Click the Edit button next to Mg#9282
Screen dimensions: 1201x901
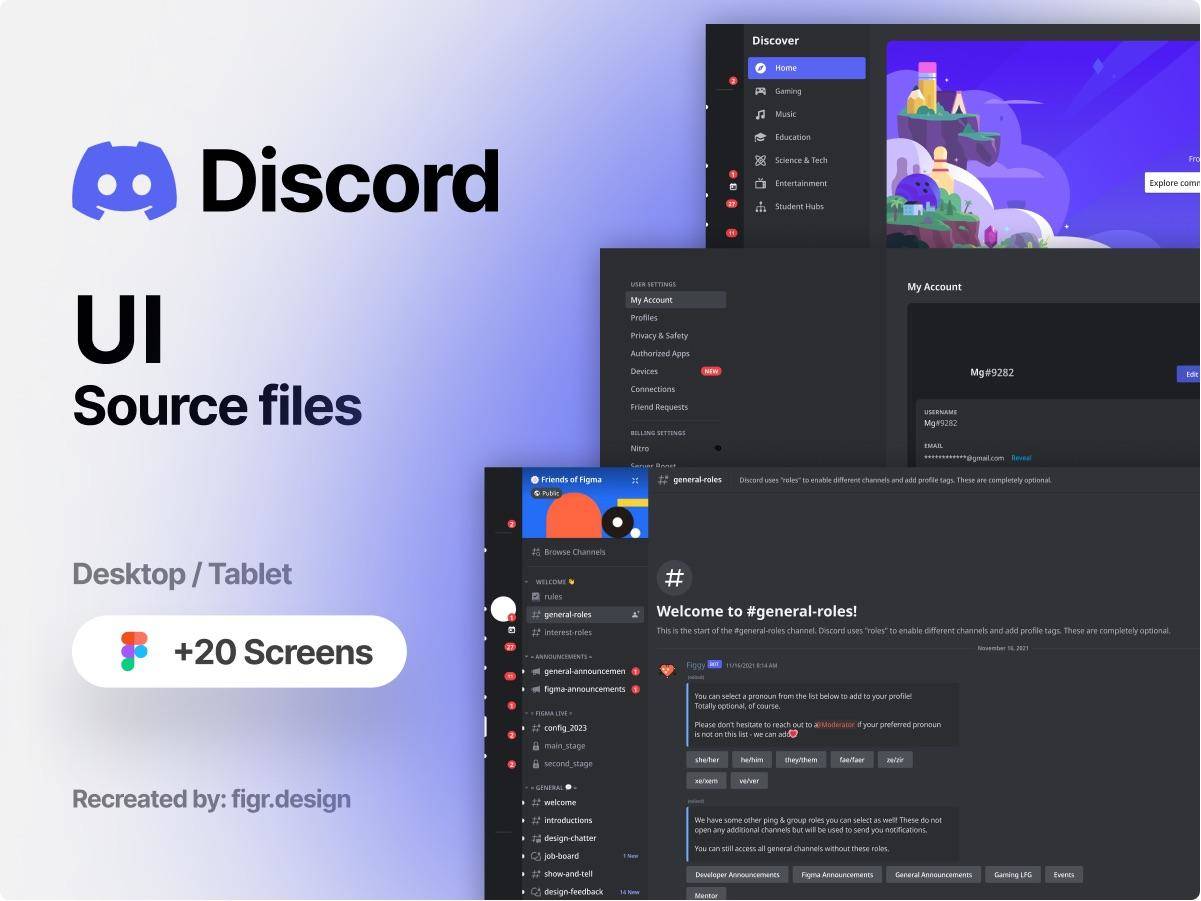pos(1189,374)
